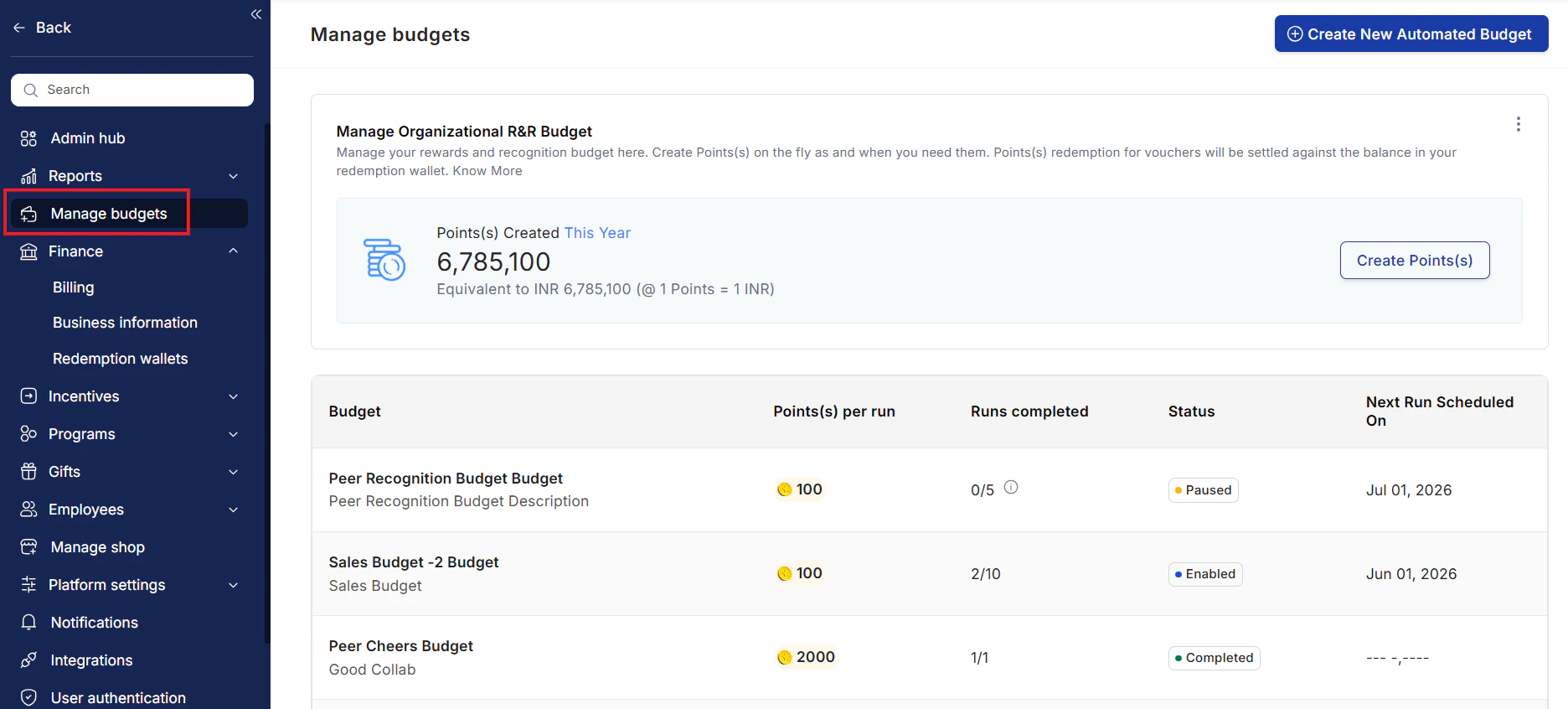Expand the Platform settings chevron

(x=234, y=585)
